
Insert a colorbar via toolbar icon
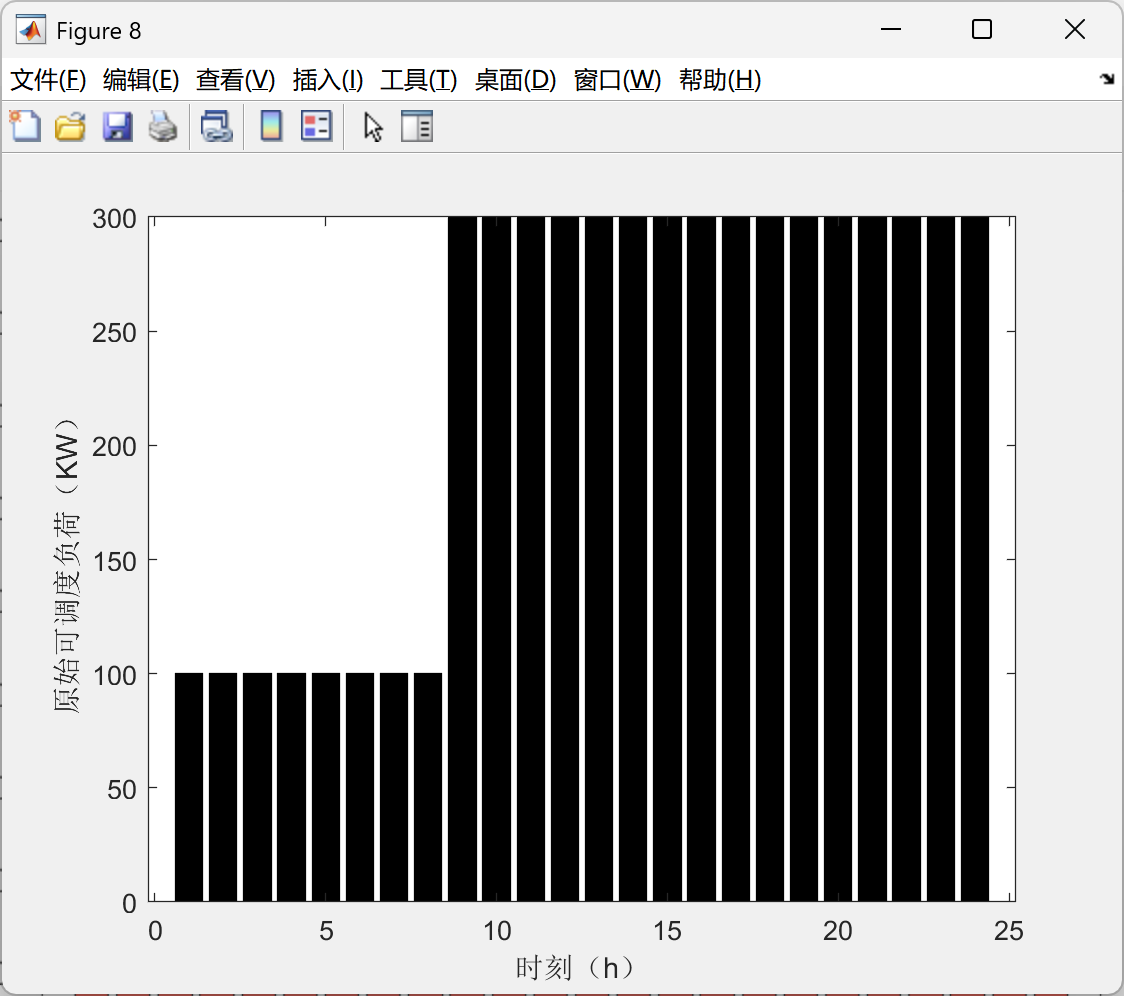click(x=271, y=126)
